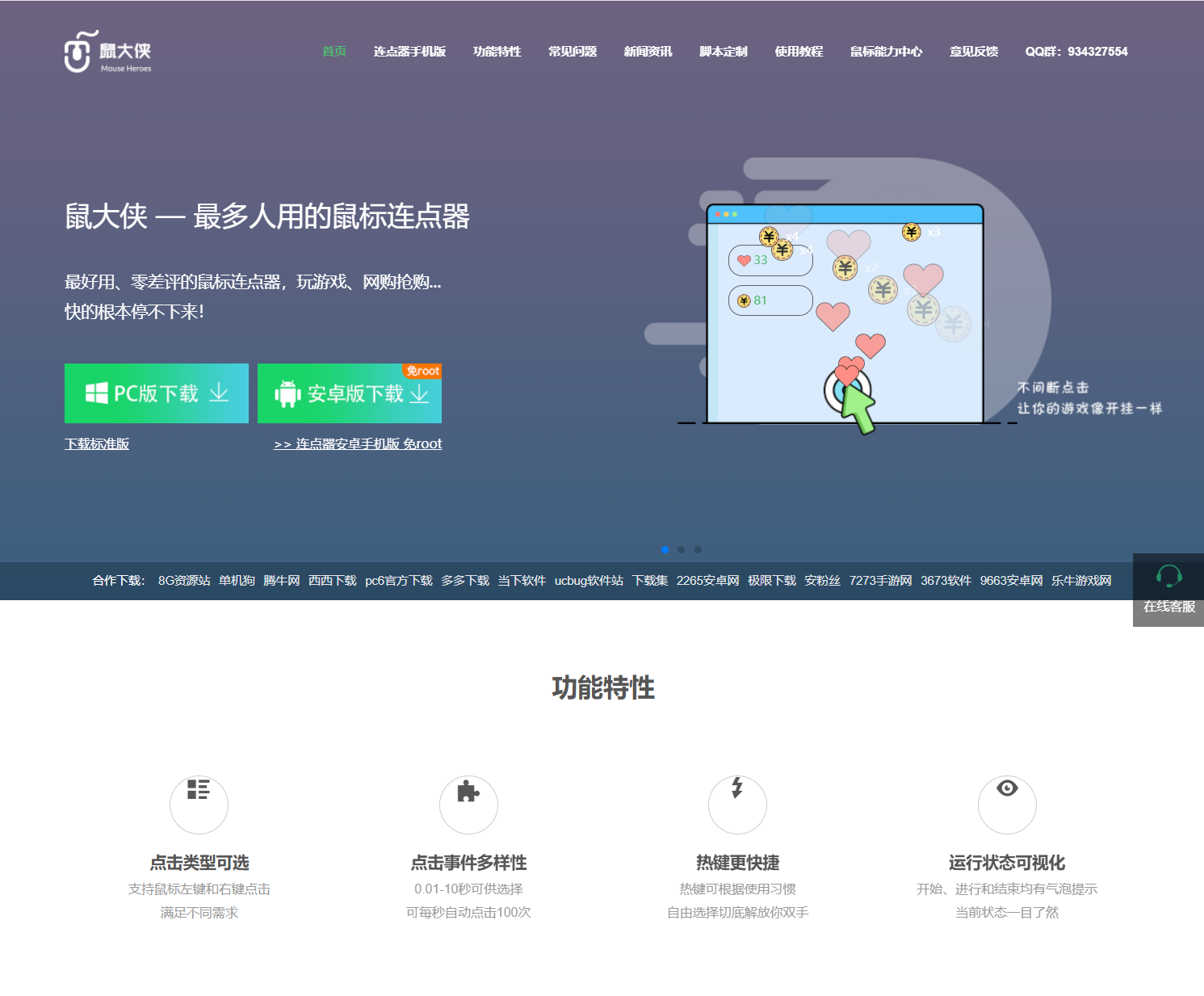Click the Mouse Heroes logo
This screenshot has height=996, width=1204.
point(107,52)
